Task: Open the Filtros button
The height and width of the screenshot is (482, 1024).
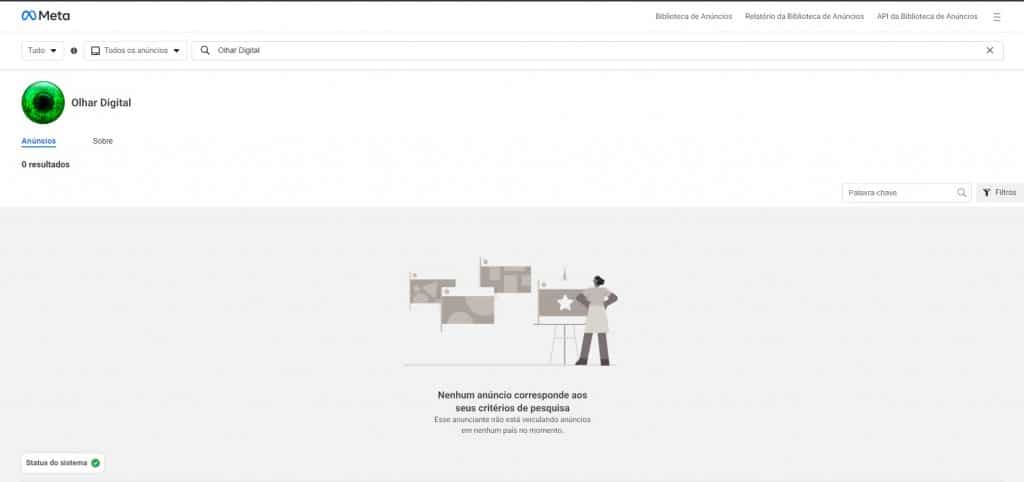Action: (999, 193)
